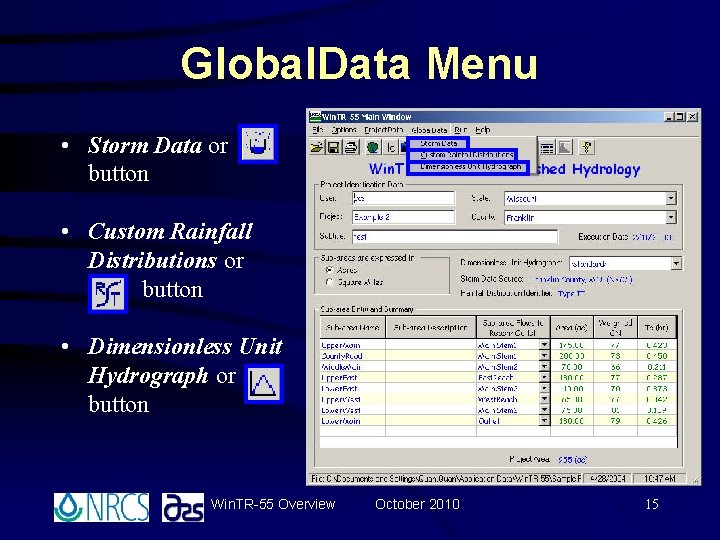Click the Outlet cell in LowerMain row
The image size is (720, 540).
[508, 421]
